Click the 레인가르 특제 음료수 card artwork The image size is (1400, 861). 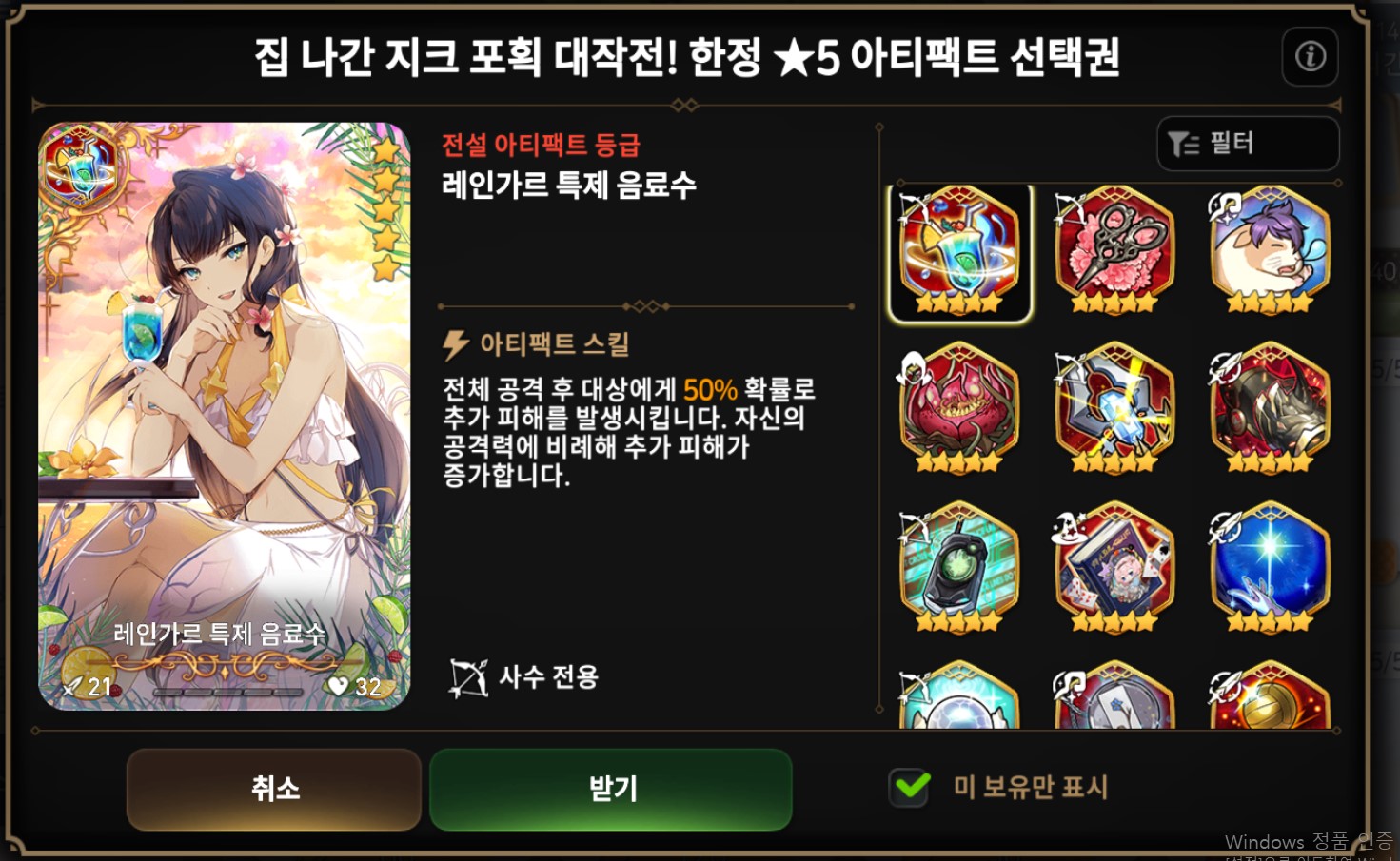[x=225, y=416]
